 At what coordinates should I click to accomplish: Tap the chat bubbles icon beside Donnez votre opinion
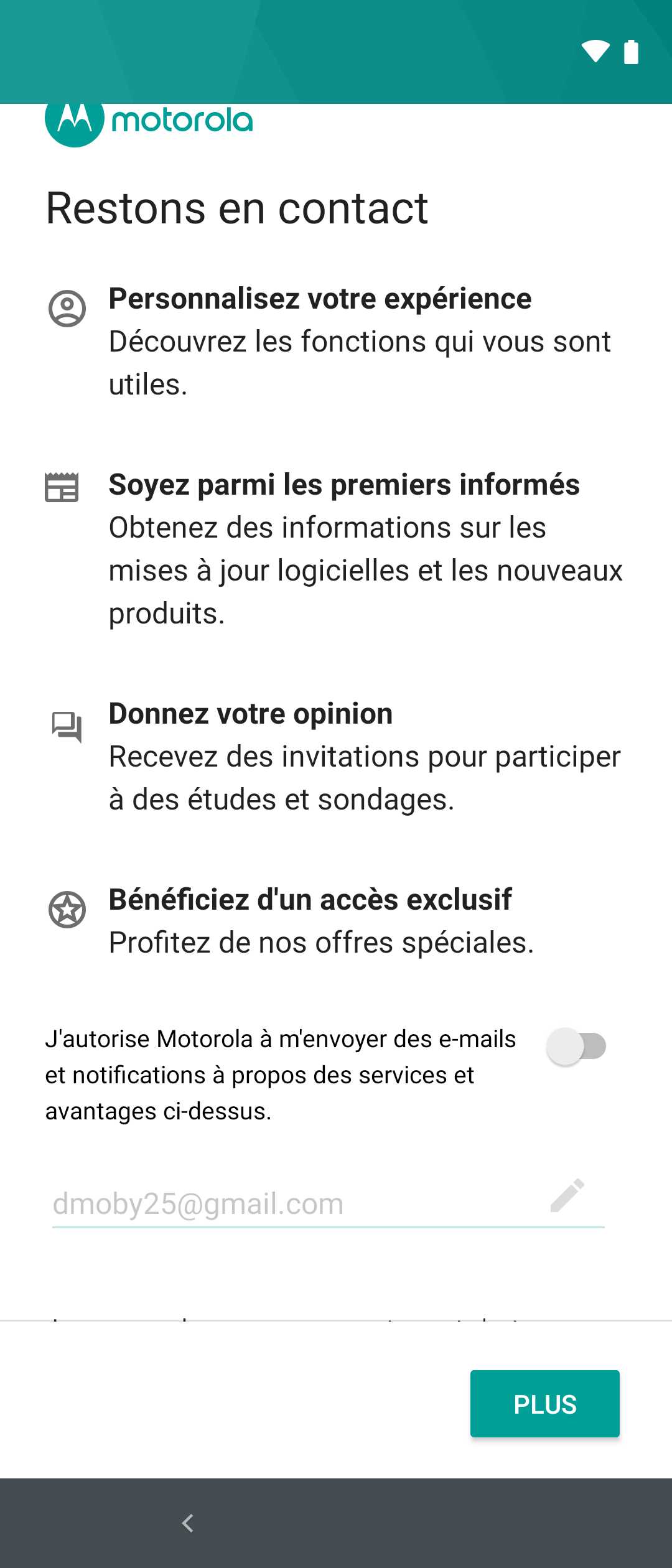click(67, 727)
